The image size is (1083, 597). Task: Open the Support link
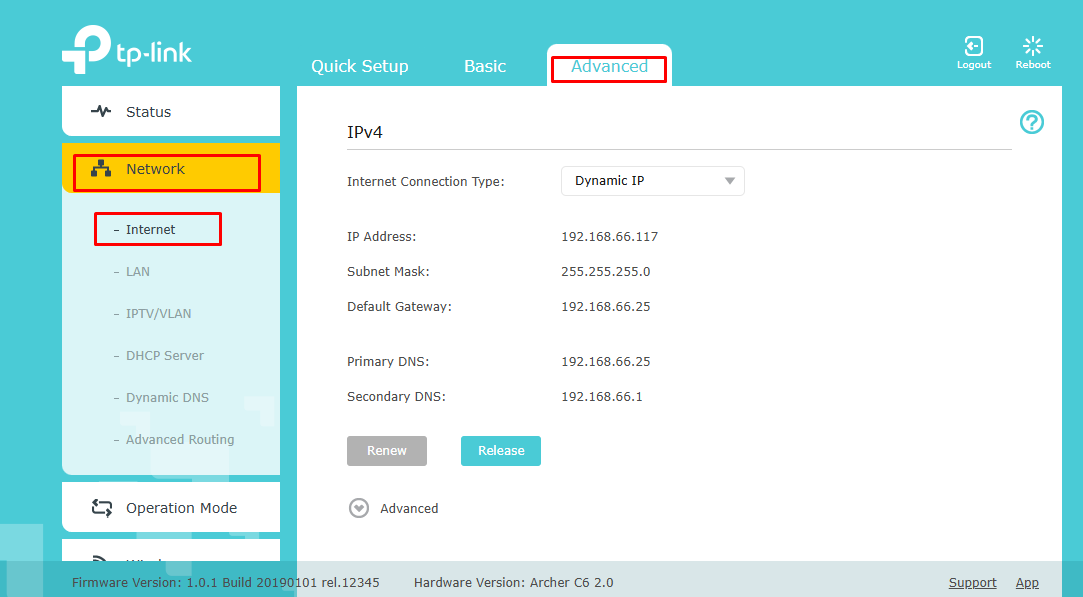pos(972,583)
